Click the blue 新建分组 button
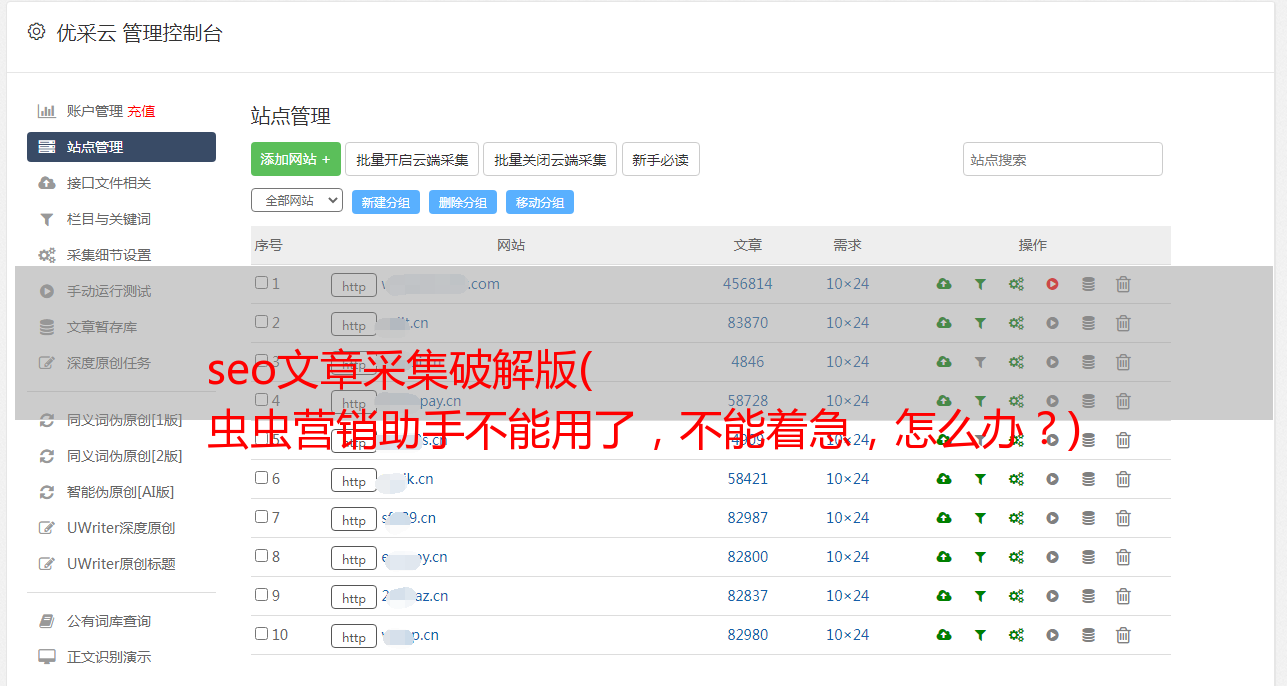Viewport: 1287px width, 686px height. (x=386, y=202)
